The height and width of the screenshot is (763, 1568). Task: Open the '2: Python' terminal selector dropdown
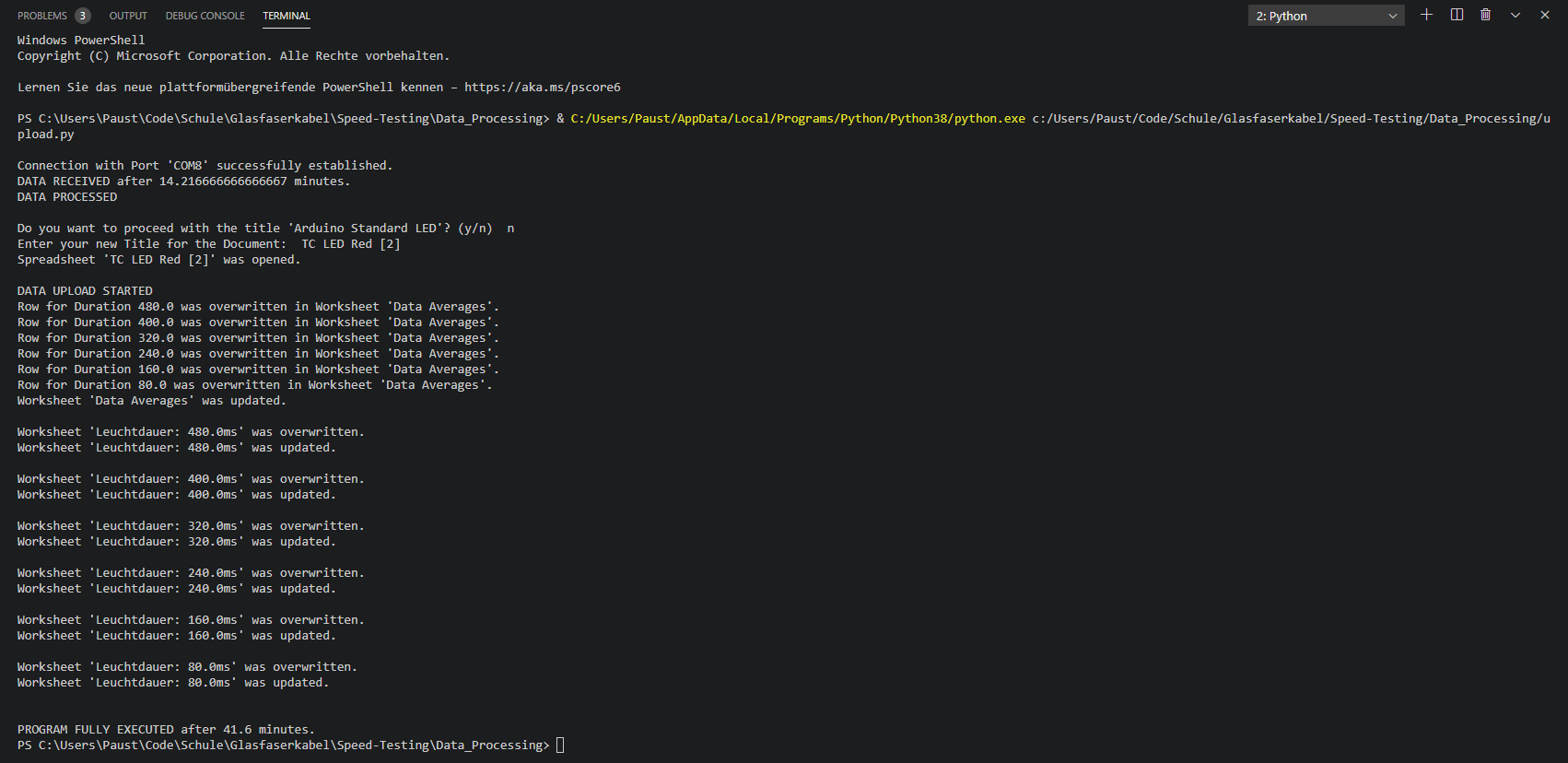(1326, 16)
